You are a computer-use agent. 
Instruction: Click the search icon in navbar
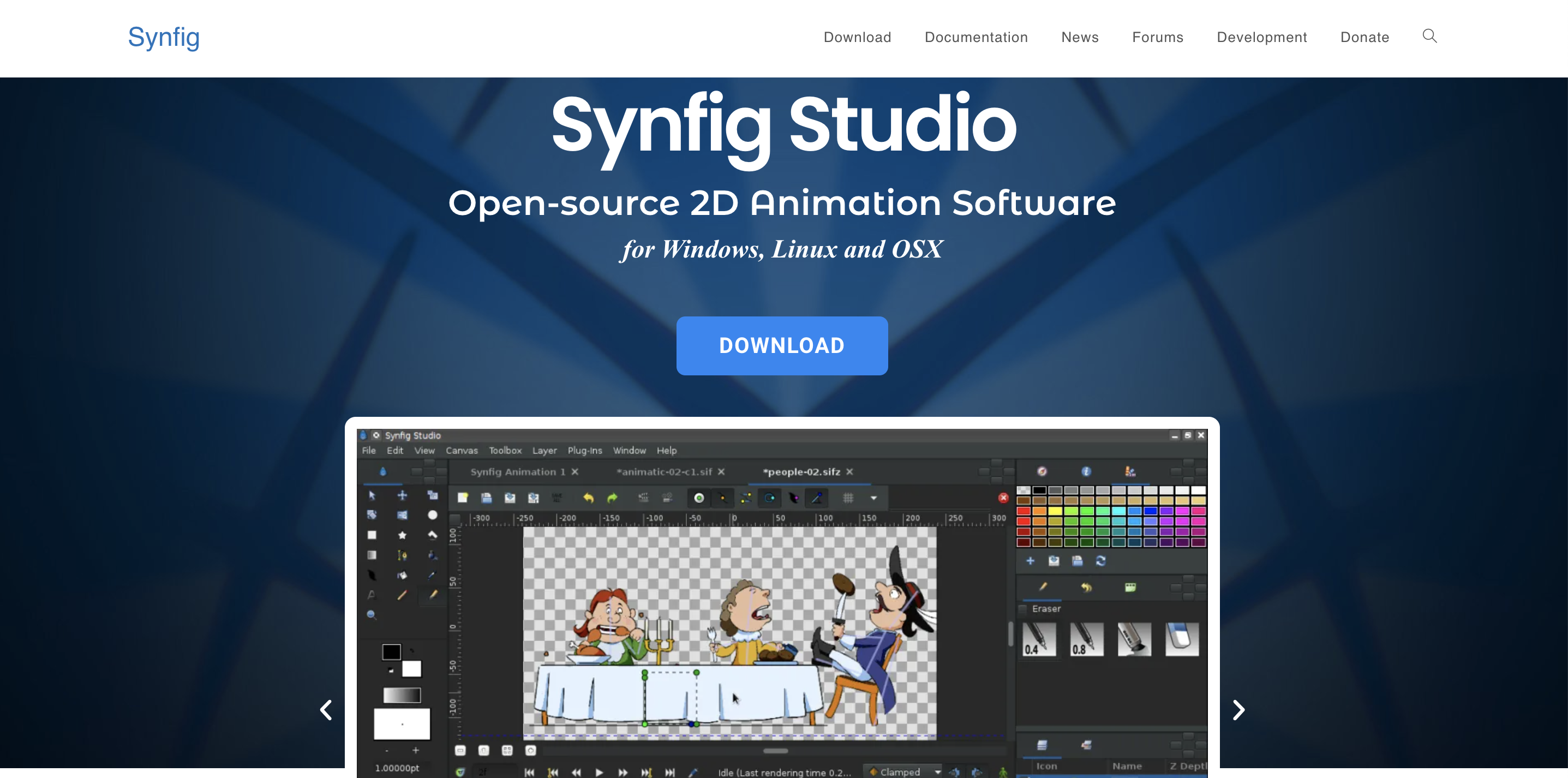(1430, 36)
